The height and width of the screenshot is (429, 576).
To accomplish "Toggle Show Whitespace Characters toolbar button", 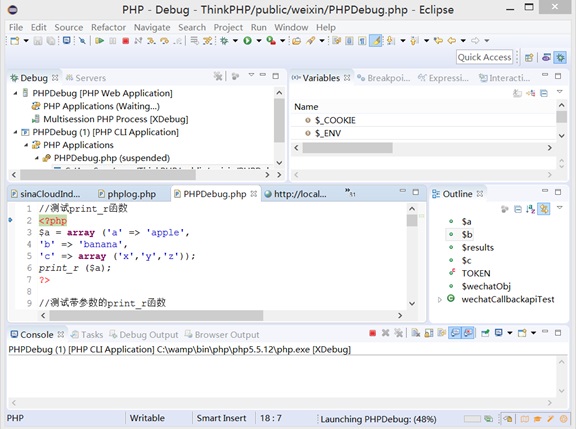I will [x=363, y=41].
